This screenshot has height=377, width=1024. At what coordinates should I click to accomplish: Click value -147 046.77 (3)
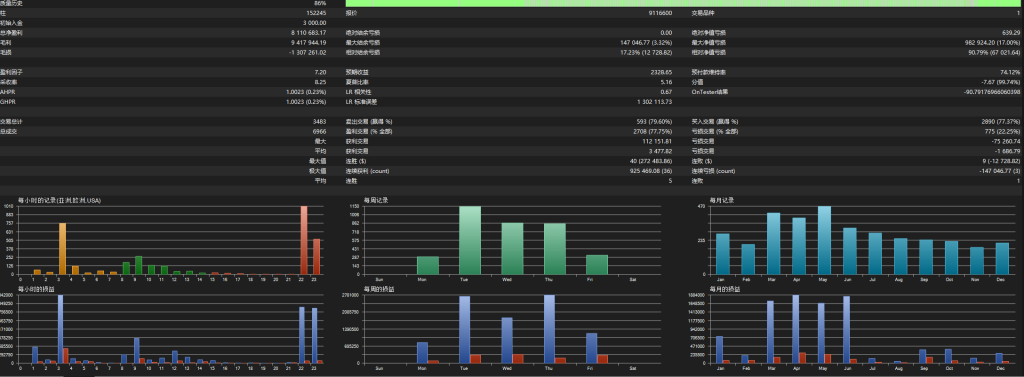(1000, 171)
